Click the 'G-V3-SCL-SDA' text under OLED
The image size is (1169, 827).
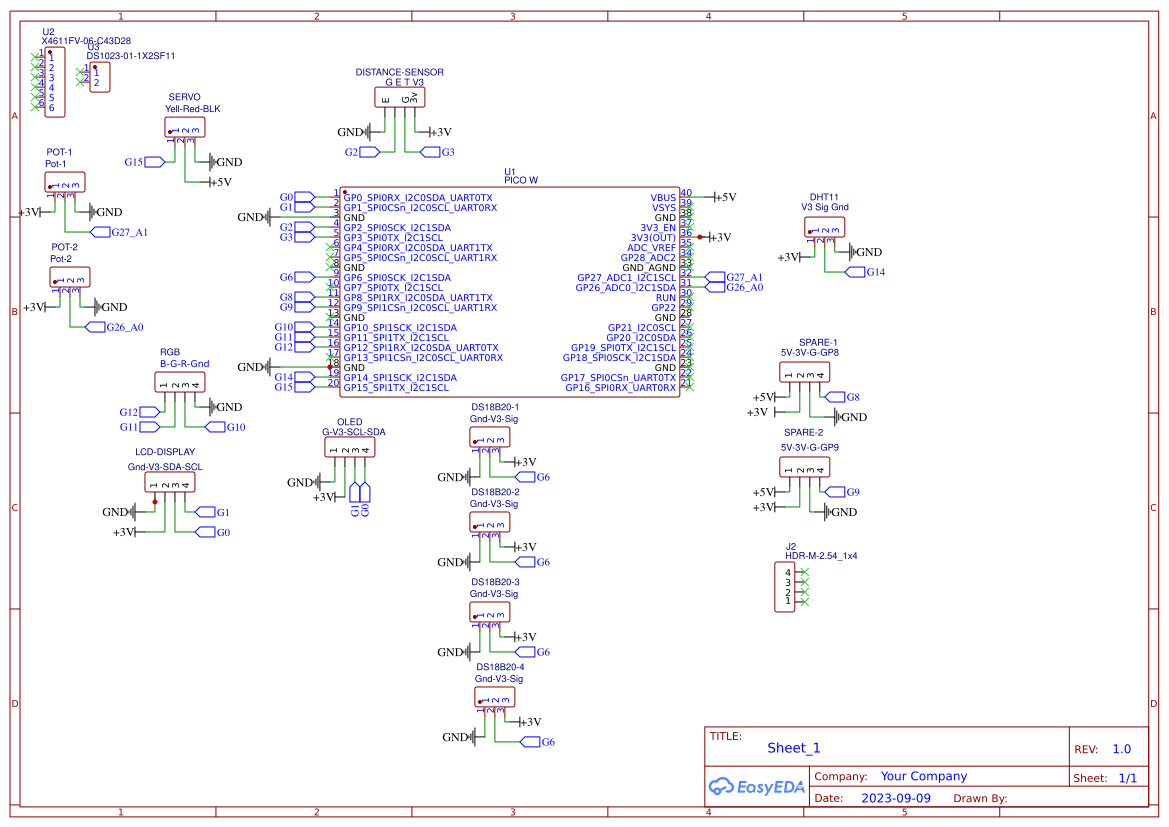[353, 433]
